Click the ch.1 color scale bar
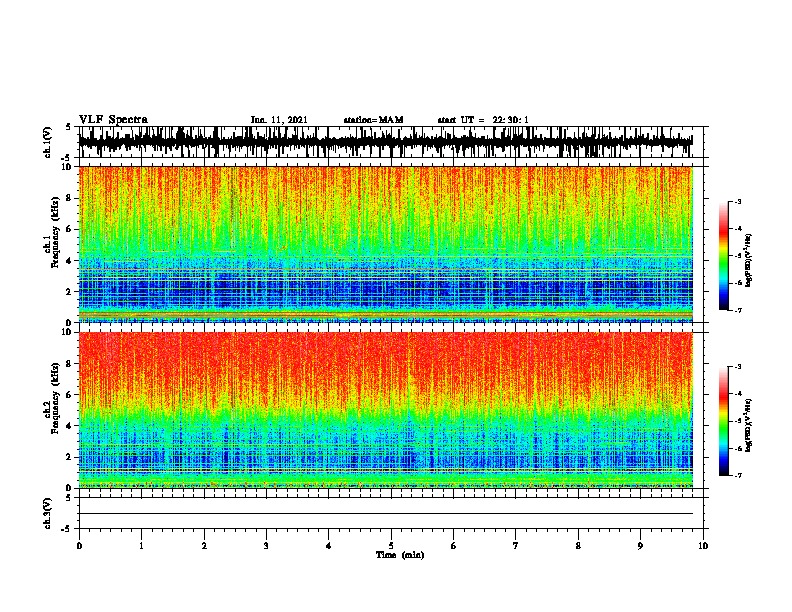The width and height of the screenshot is (792, 612). point(723,256)
